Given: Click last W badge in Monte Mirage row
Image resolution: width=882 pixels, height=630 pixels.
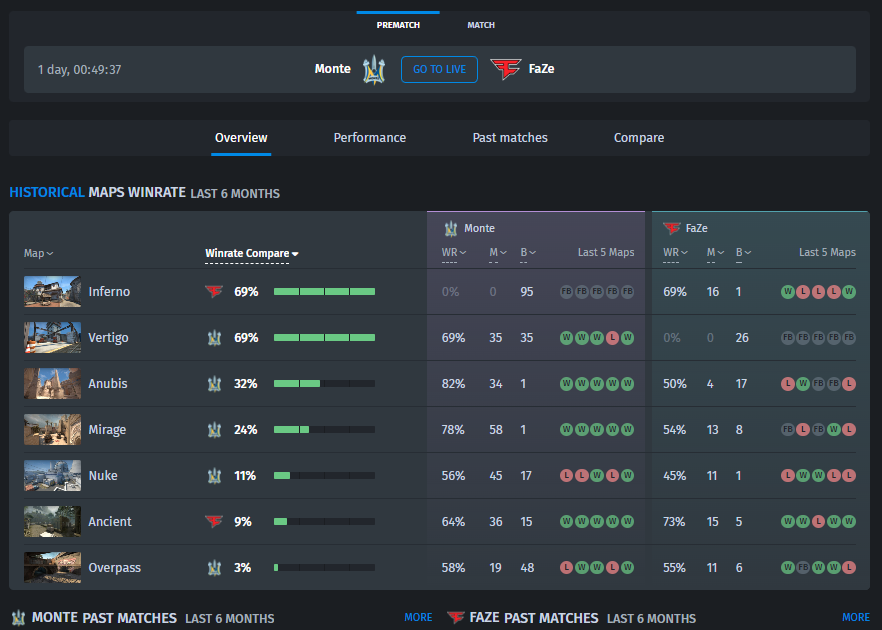Looking at the screenshot, I should pyautogui.click(x=627, y=429).
